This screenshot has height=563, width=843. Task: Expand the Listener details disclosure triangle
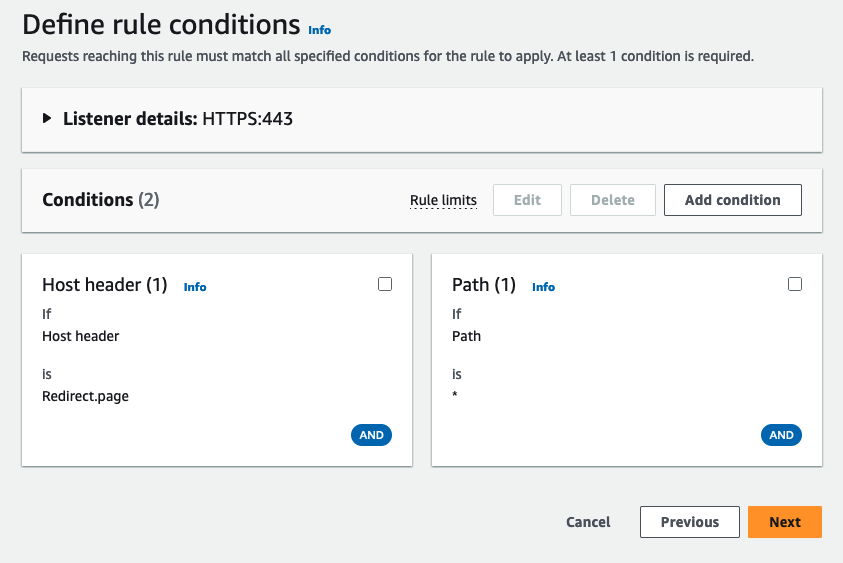coord(47,118)
